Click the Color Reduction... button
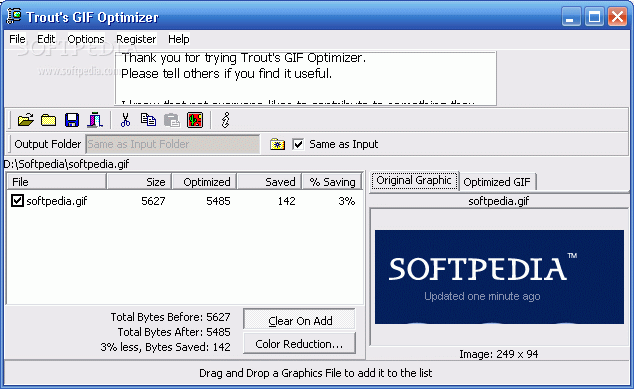634x389 pixels. (300, 344)
